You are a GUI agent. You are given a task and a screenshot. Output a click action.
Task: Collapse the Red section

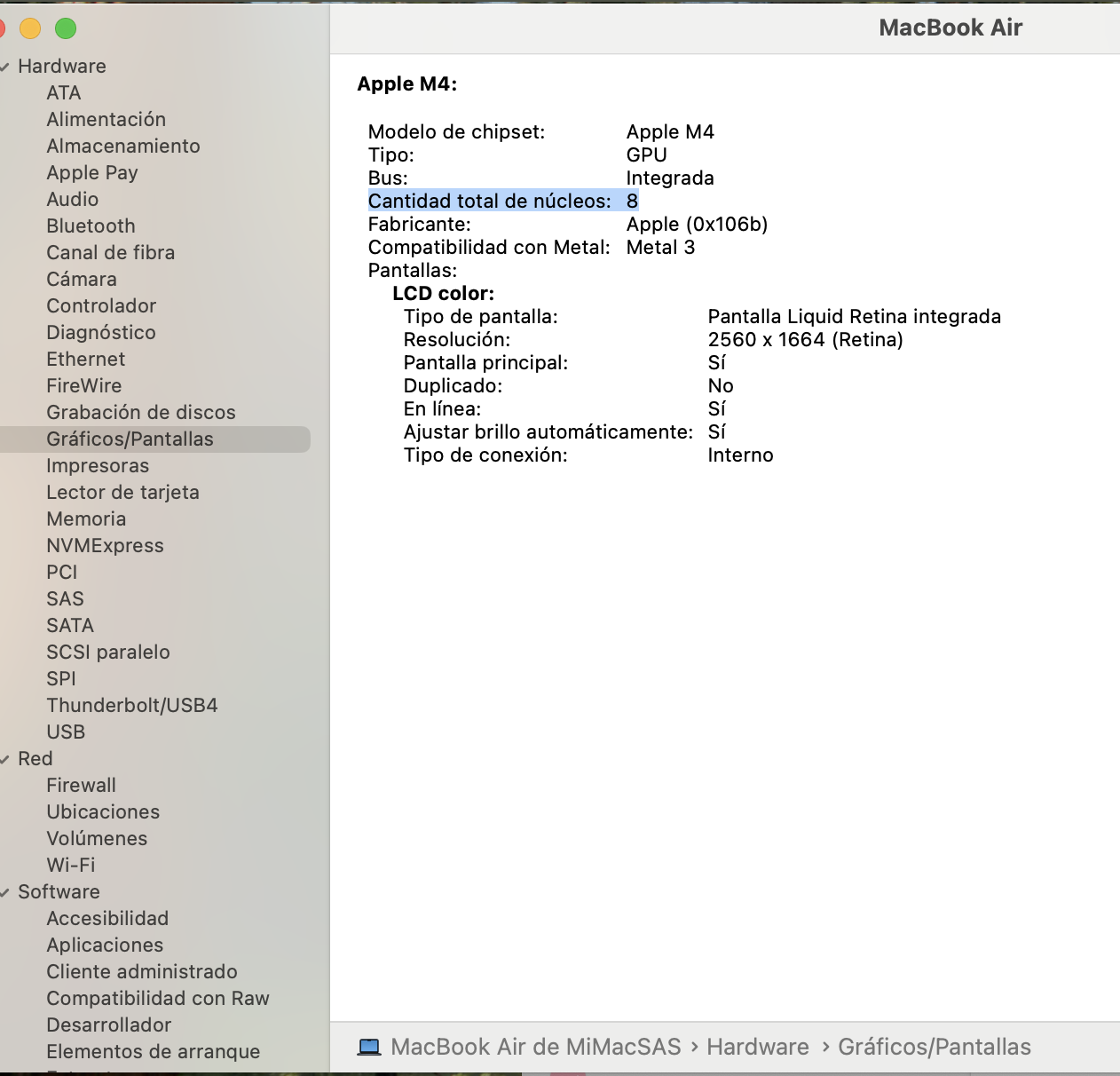(x=7, y=758)
